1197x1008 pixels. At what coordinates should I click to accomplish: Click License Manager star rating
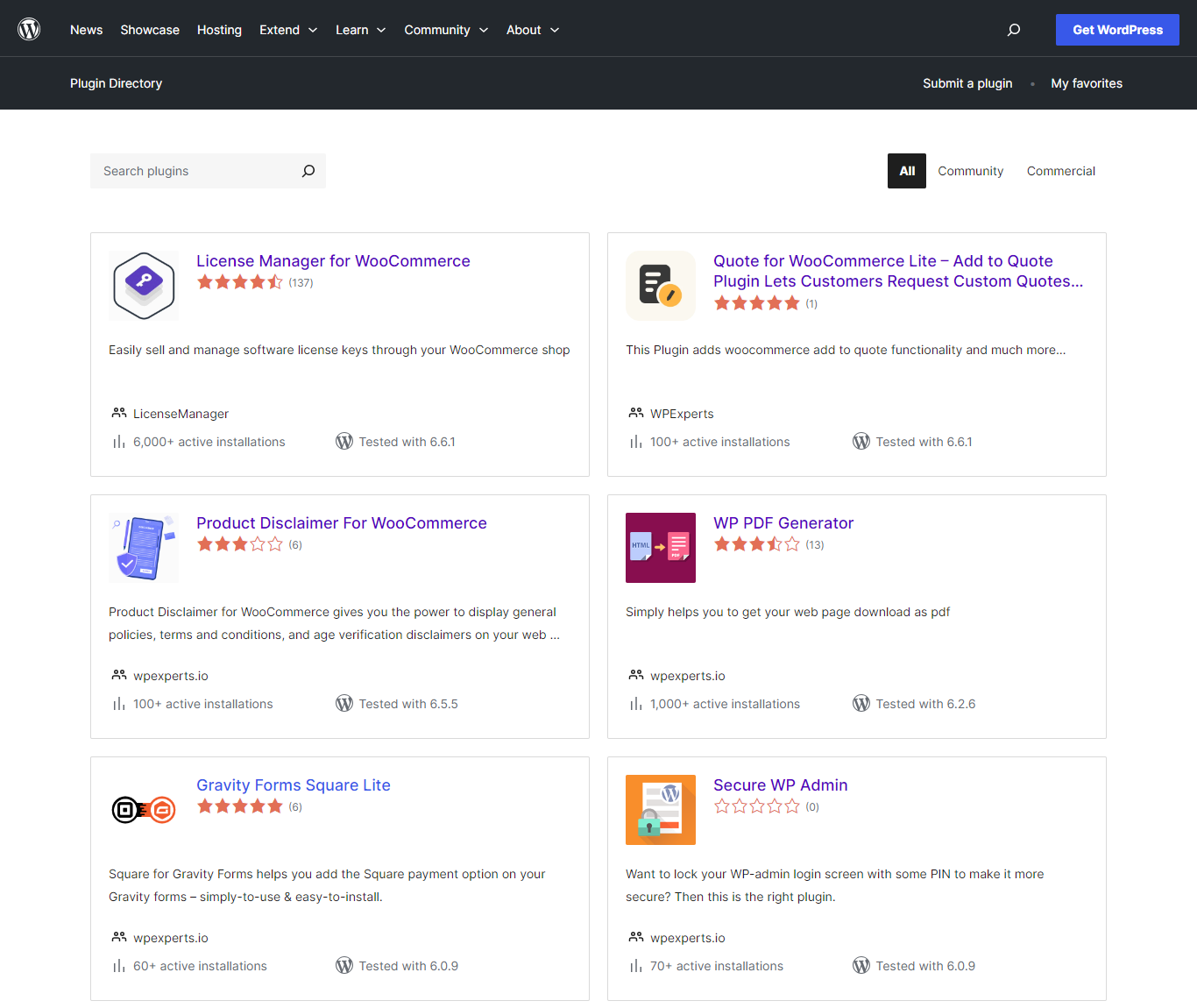pyautogui.click(x=240, y=282)
